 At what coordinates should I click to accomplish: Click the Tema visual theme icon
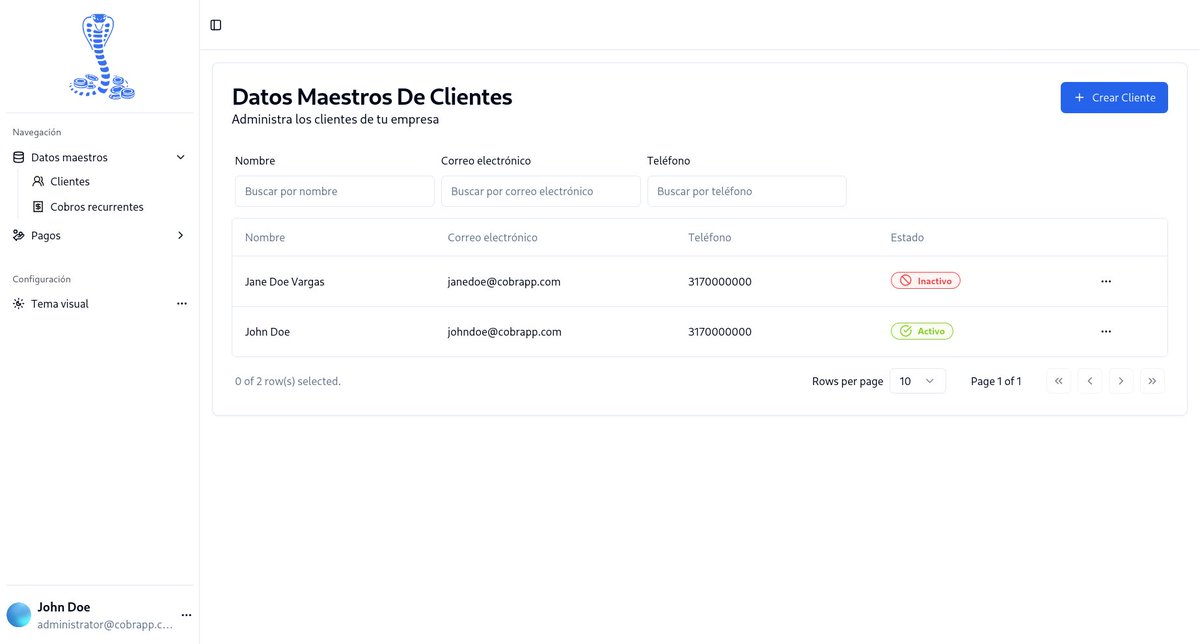pos(17,303)
